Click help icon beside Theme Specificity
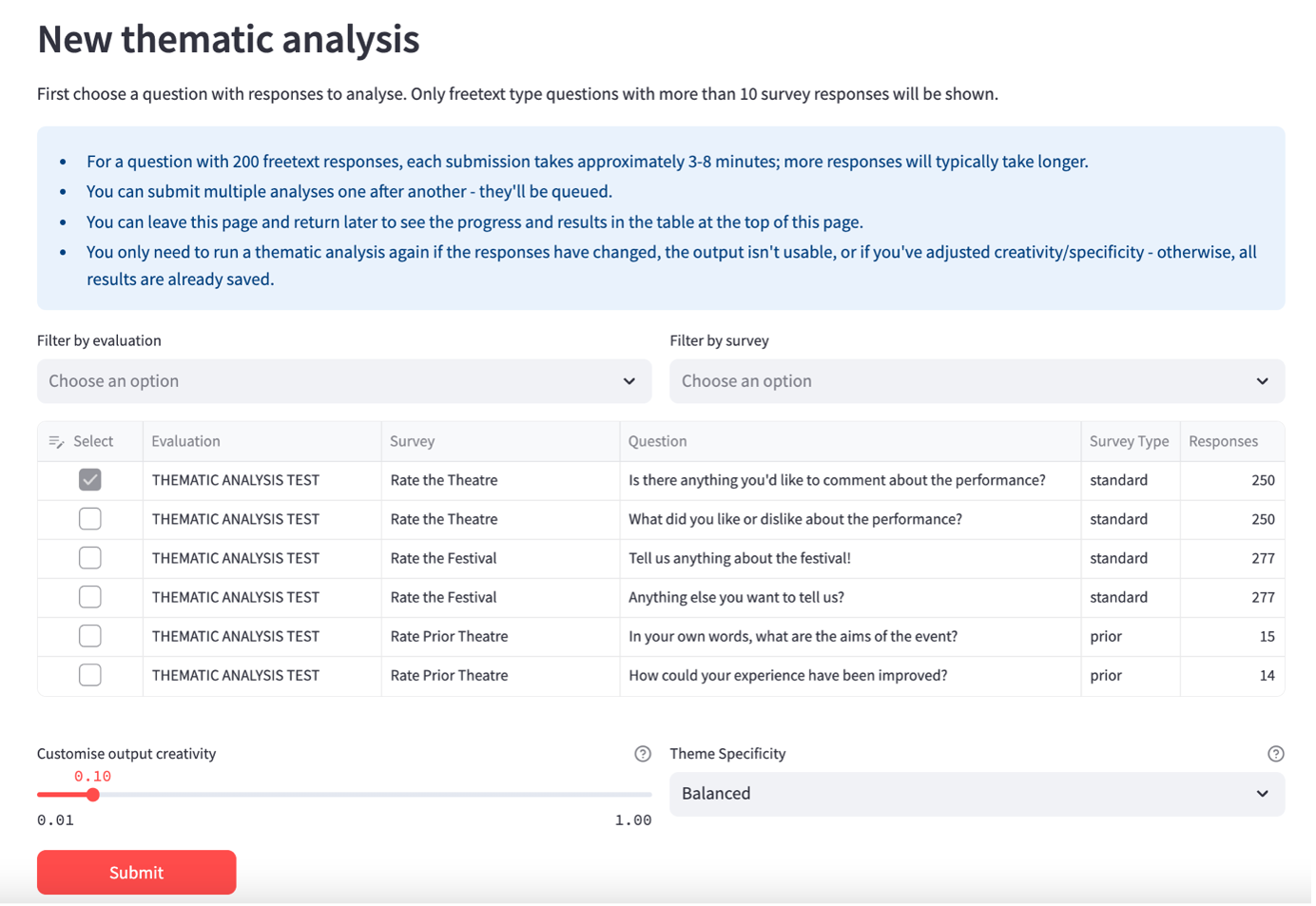The height and width of the screenshot is (906, 1316). tap(1275, 754)
